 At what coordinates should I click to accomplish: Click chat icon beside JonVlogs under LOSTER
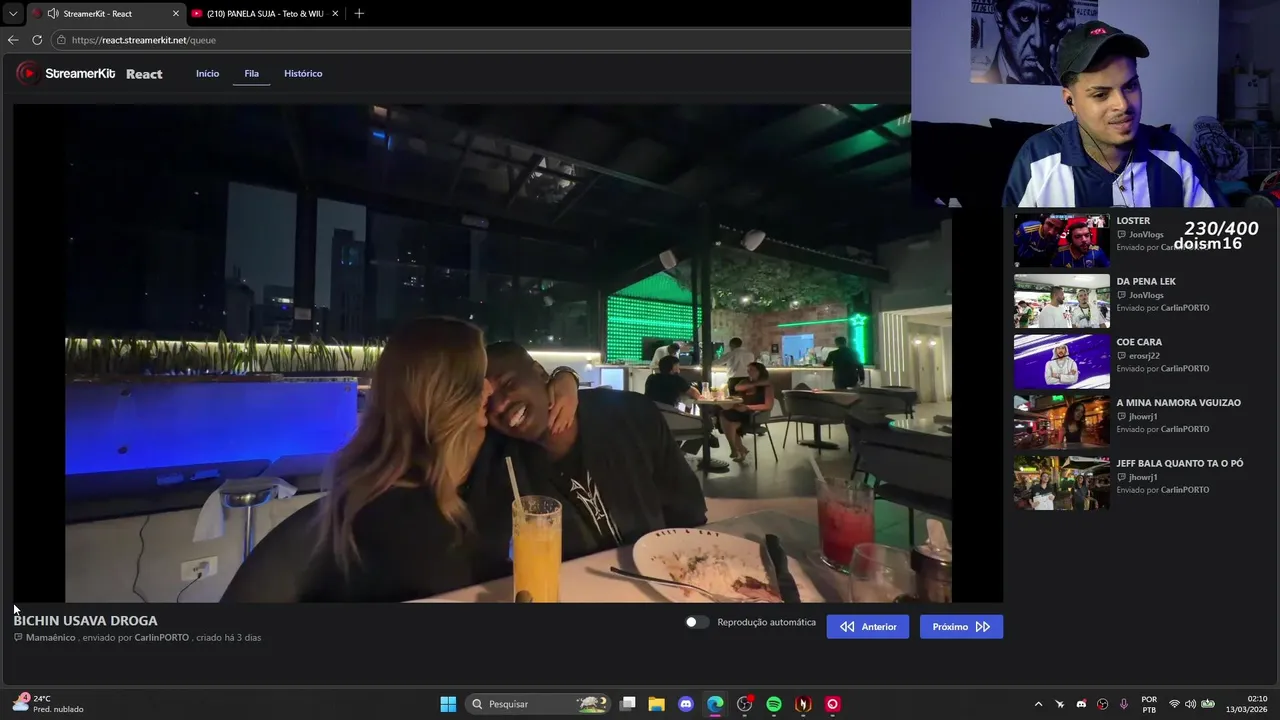coord(1121,235)
